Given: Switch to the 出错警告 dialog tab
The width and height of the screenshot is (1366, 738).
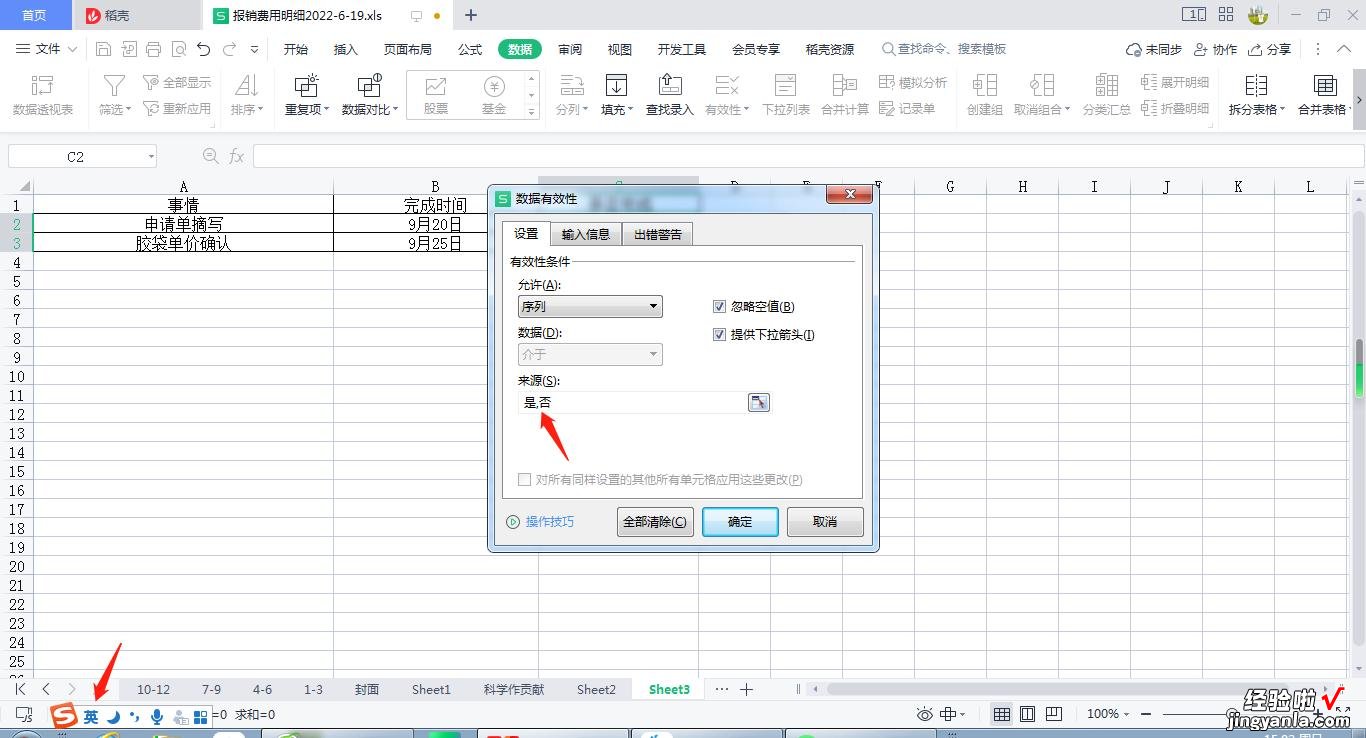Looking at the screenshot, I should click(658, 234).
